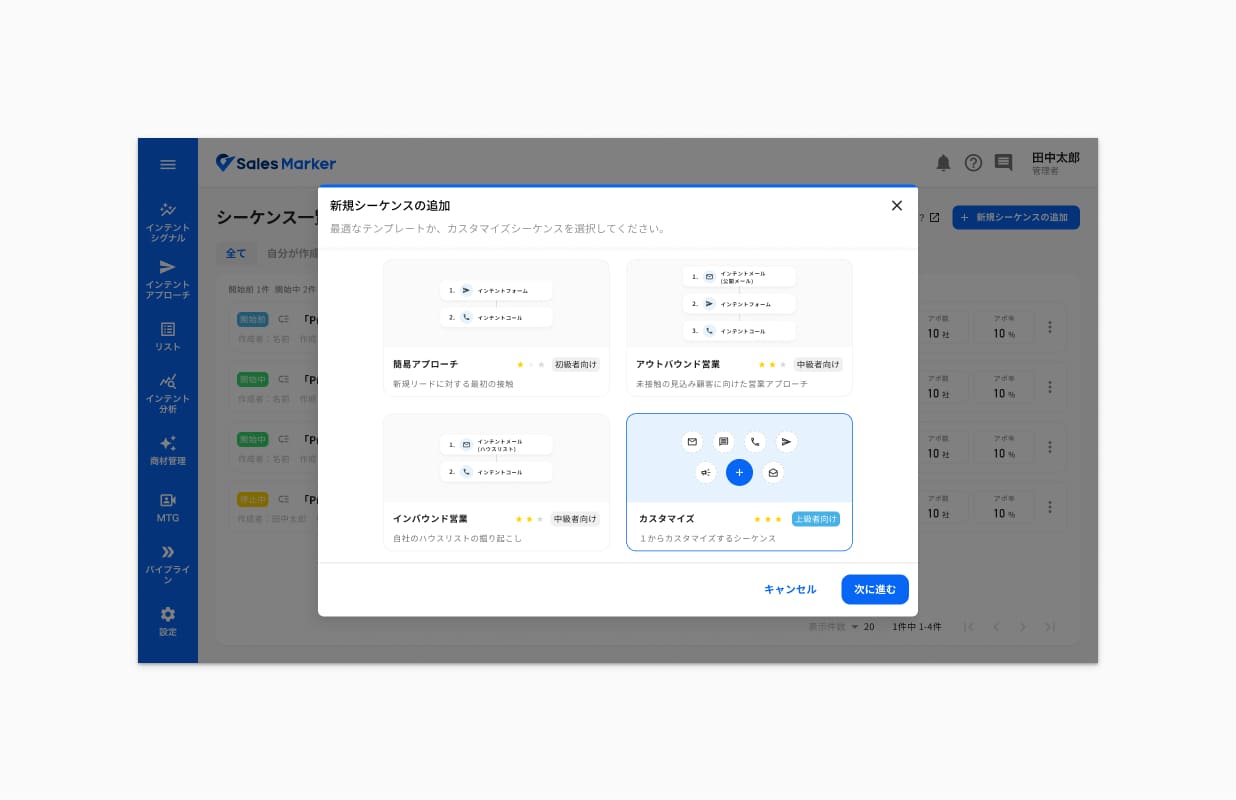Viewport: 1236px width, 800px height.
Task: Open the hamburger menu in the sidebar
Action: tap(168, 165)
